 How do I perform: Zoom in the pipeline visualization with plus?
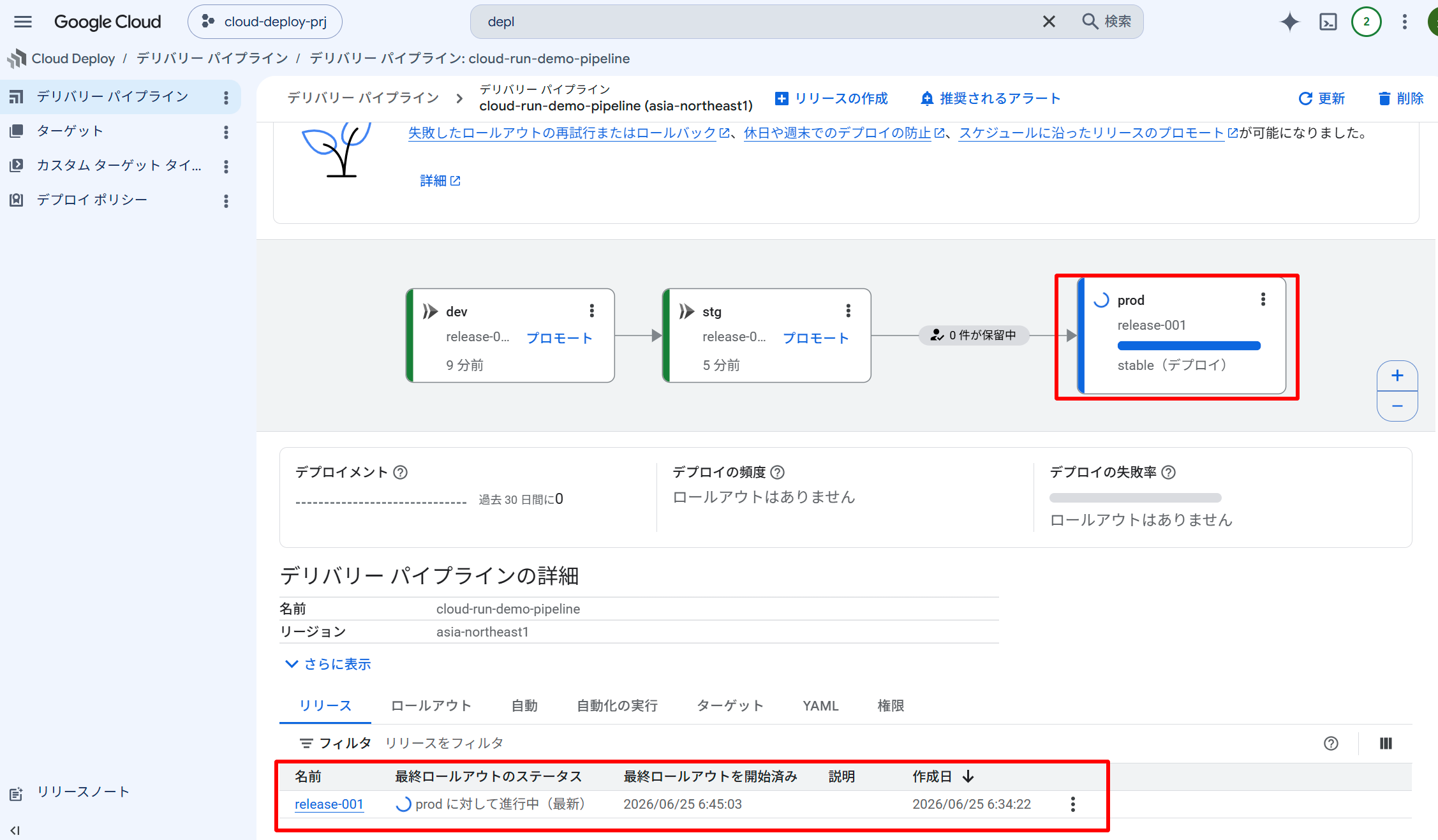click(x=1397, y=376)
